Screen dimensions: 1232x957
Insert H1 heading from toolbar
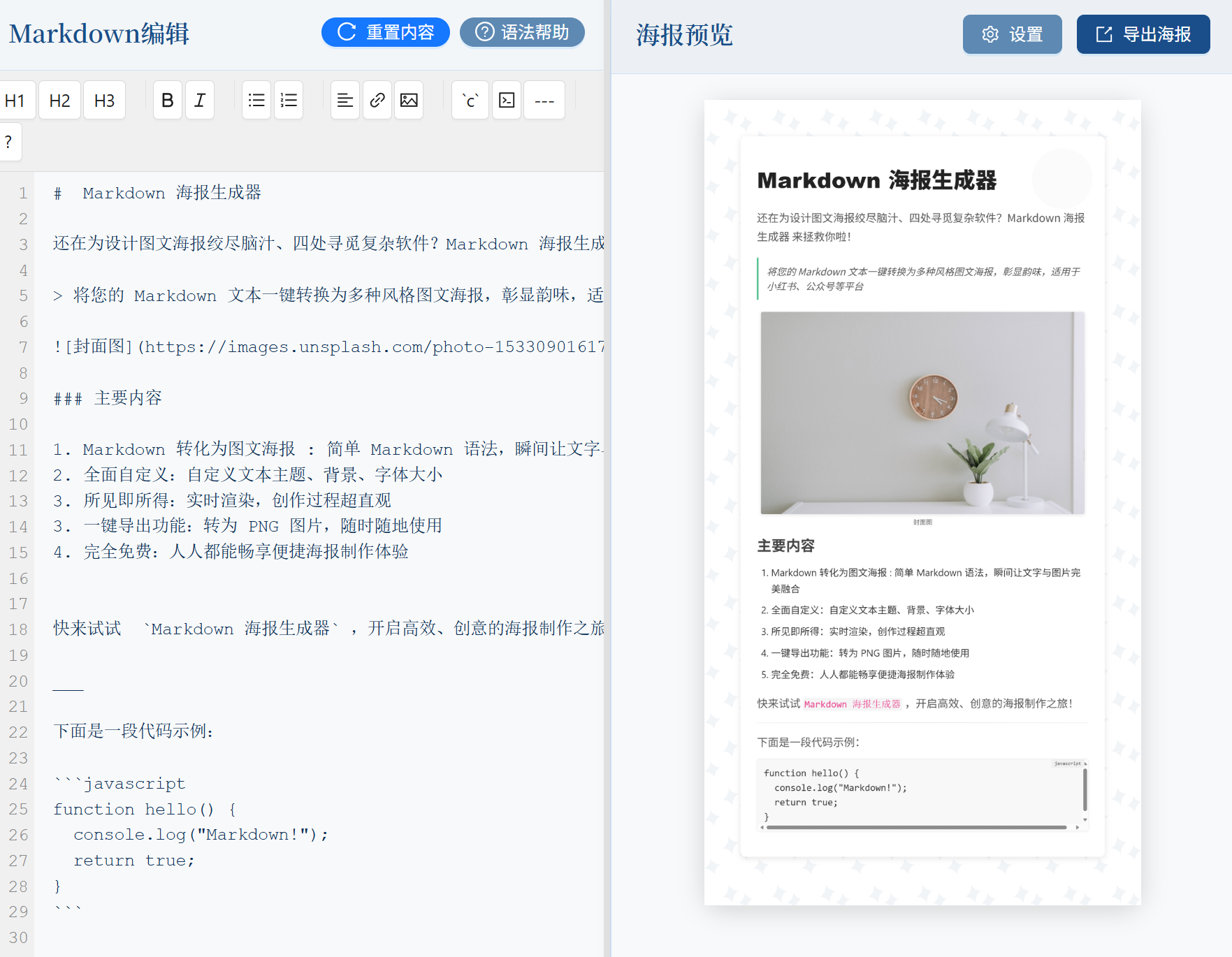click(15, 101)
